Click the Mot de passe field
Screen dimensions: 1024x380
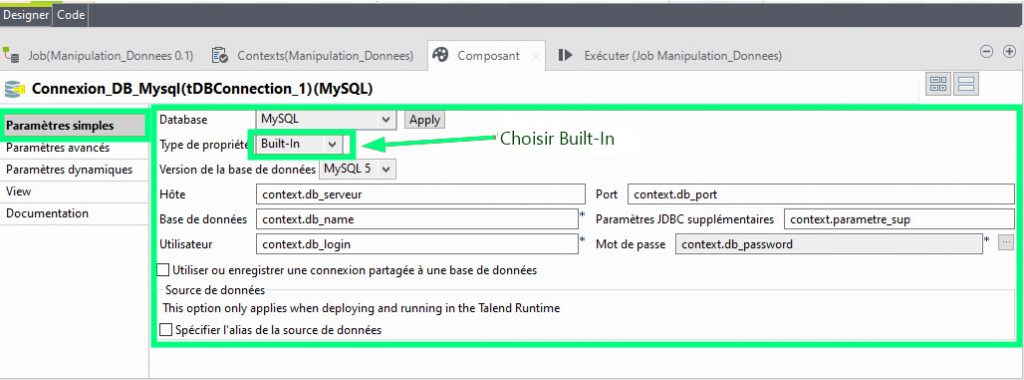(828, 244)
